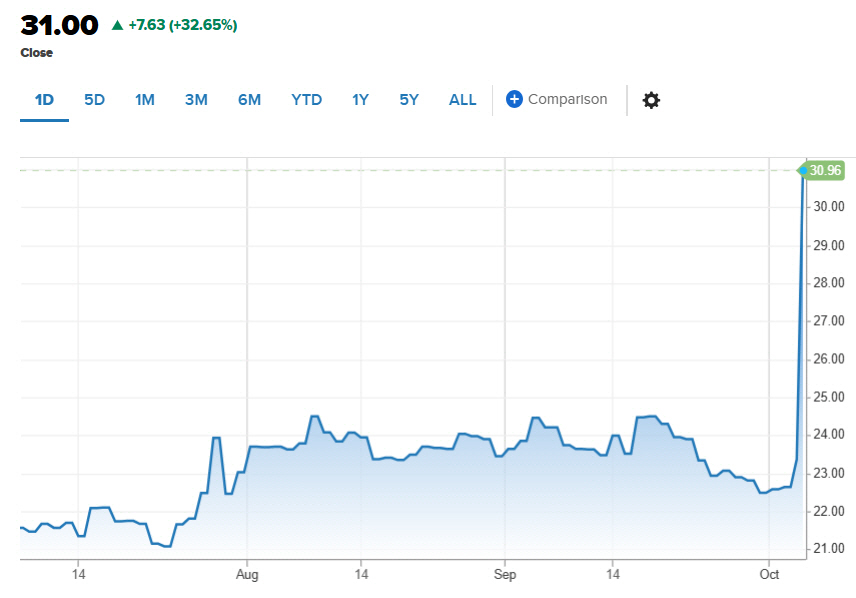The image size is (856, 598).
Task: Click the 21.00 y-axis label
Action: pyautogui.click(x=829, y=549)
